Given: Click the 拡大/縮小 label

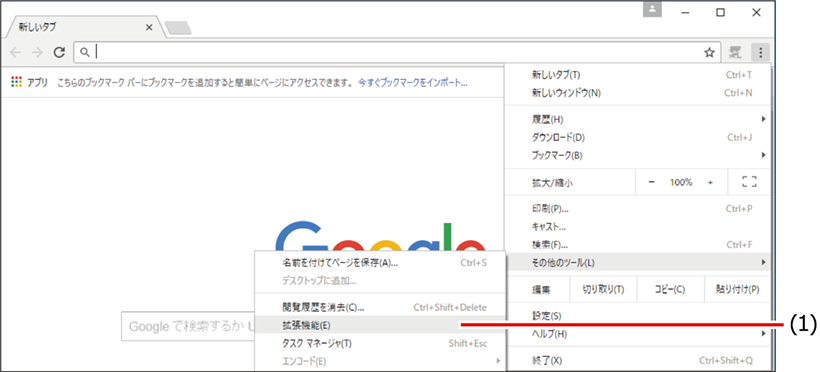Looking at the screenshot, I should (x=553, y=183).
